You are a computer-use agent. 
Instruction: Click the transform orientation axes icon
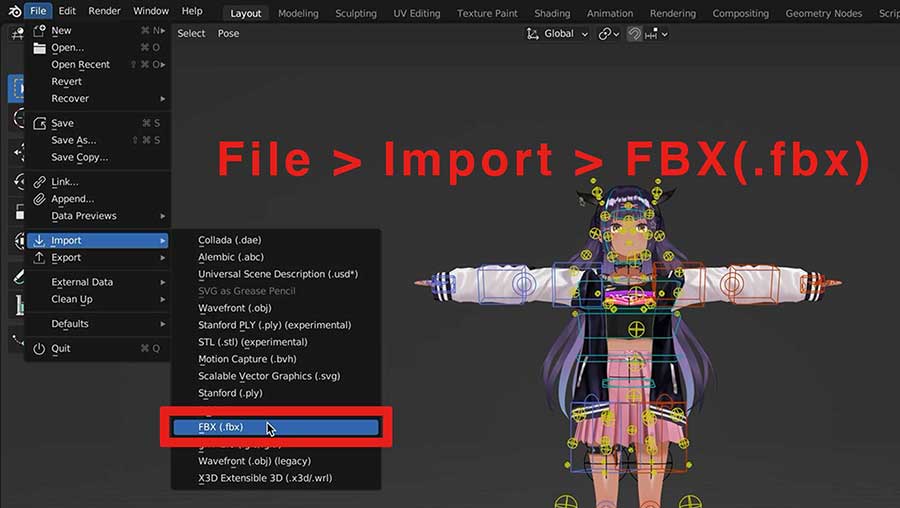click(x=533, y=34)
